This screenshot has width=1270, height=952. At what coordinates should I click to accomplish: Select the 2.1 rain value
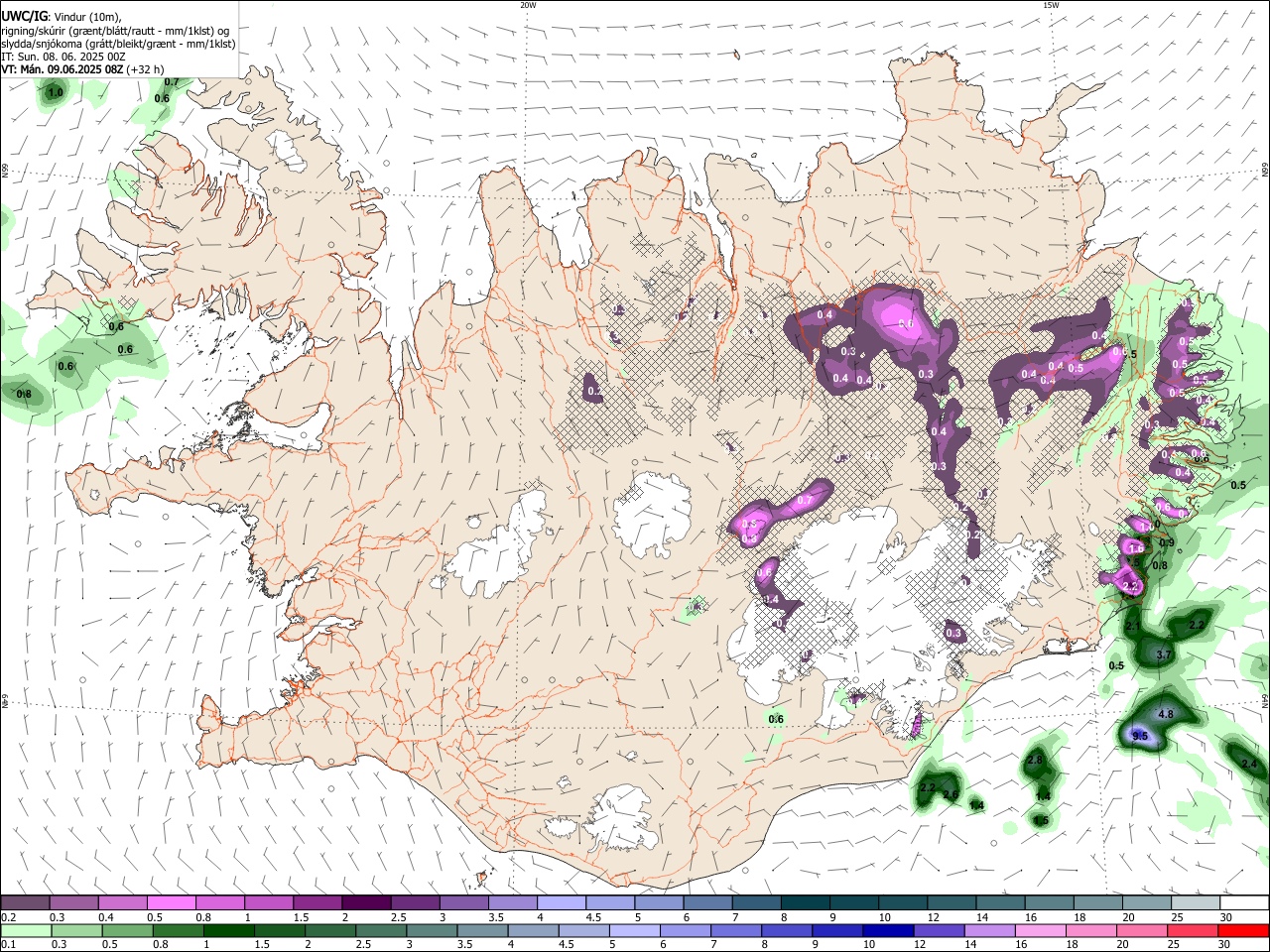pos(1134,627)
